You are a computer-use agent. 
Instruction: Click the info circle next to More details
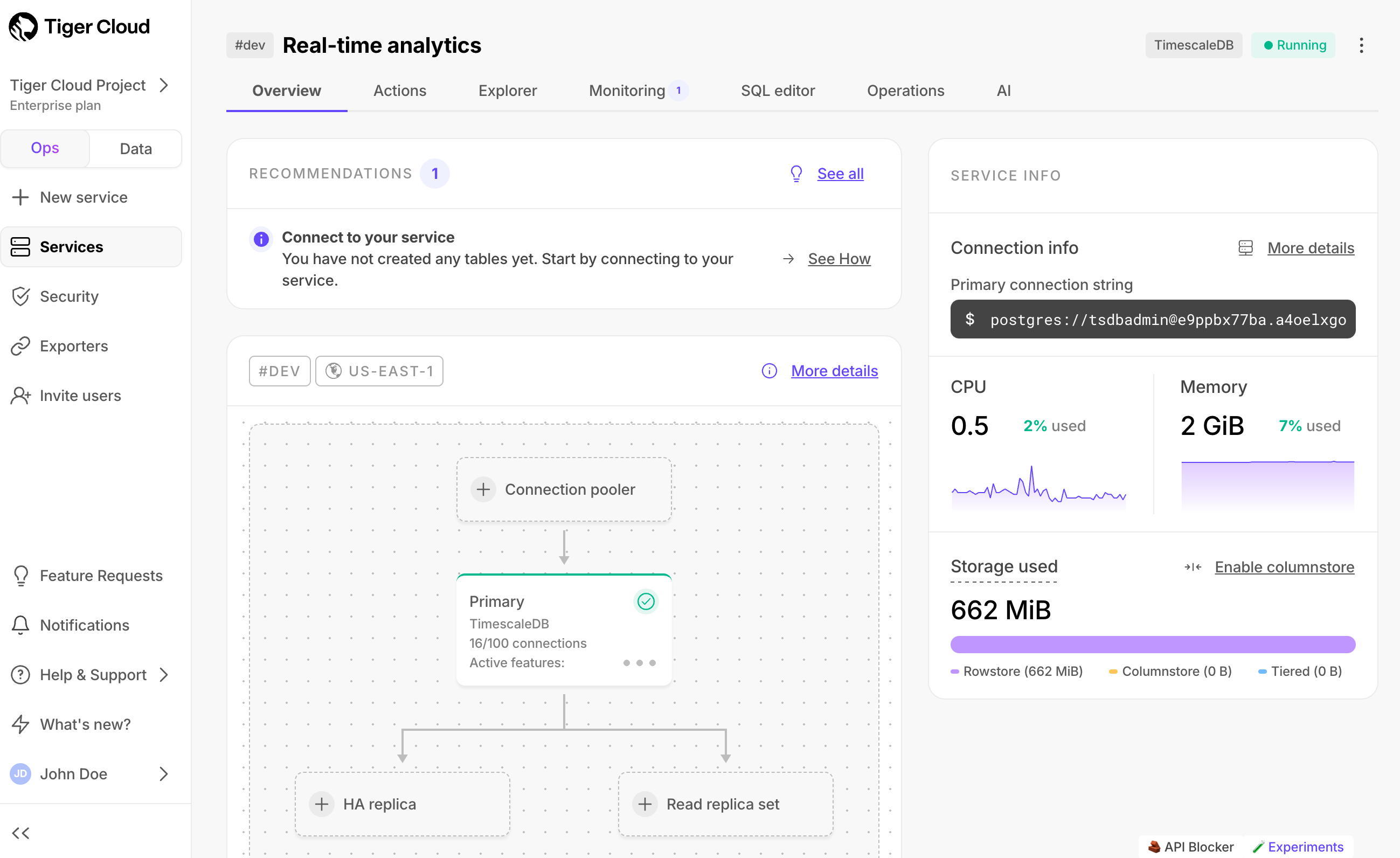click(x=769, y=371)
